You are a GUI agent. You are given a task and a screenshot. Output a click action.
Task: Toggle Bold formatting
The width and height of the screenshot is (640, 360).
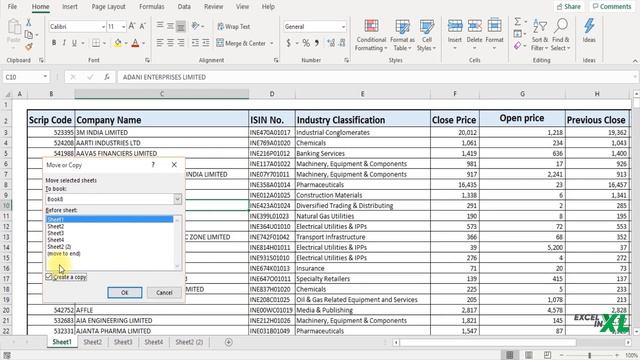pyautogui.click(x=54, y=43)
